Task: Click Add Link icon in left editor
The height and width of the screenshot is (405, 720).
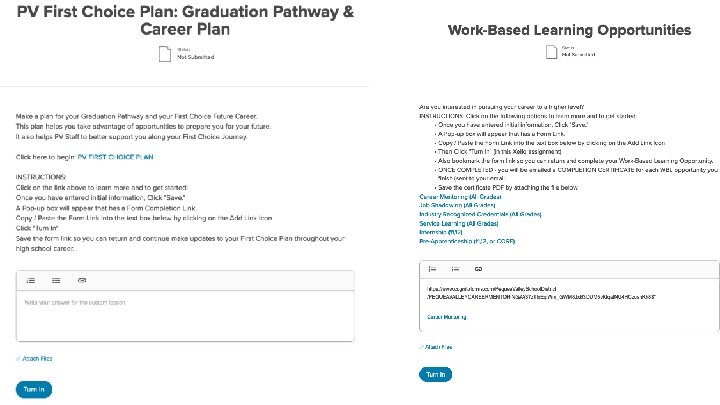Action: coord(81,280)
